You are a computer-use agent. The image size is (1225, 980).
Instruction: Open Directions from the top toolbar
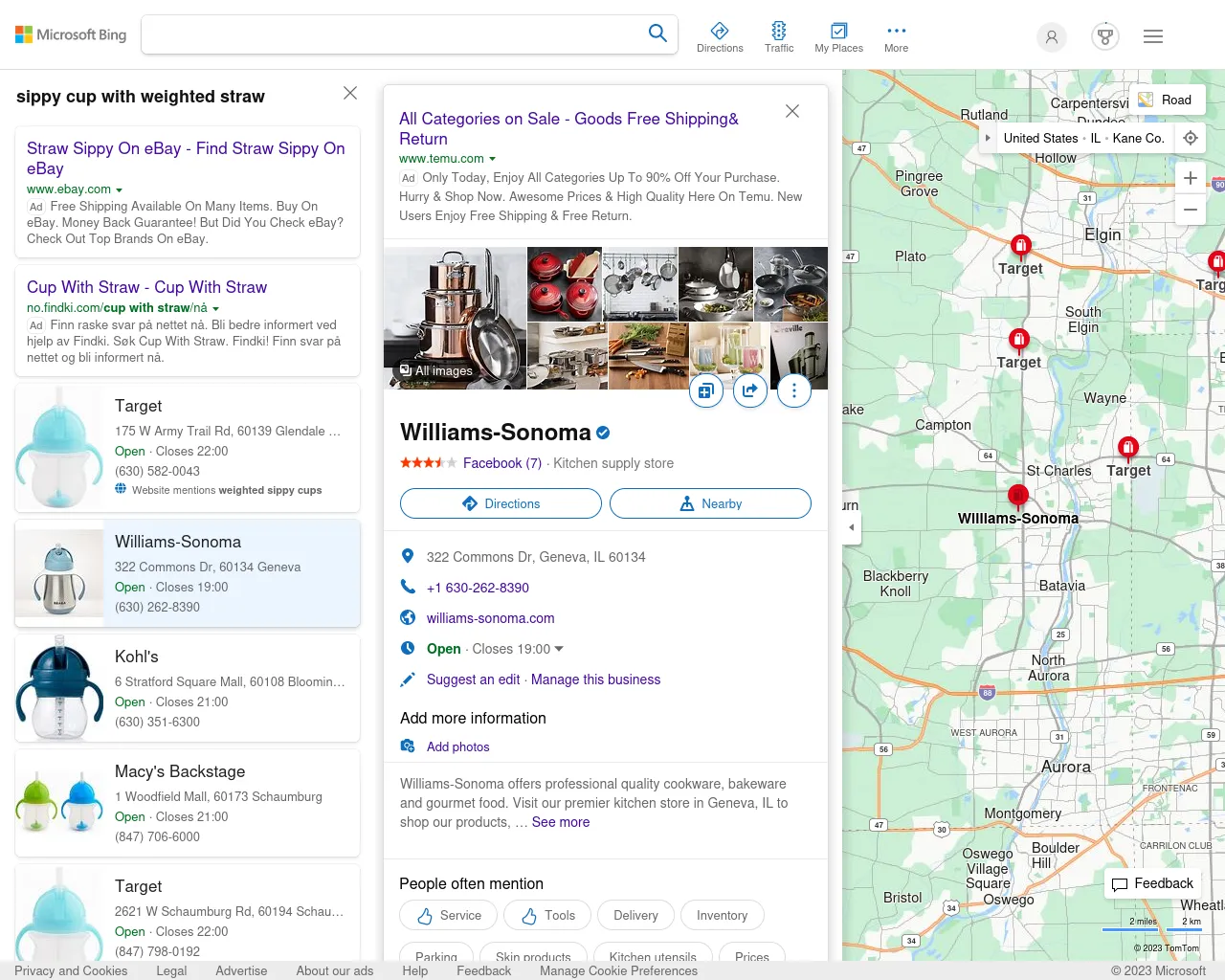pos(720,36)
